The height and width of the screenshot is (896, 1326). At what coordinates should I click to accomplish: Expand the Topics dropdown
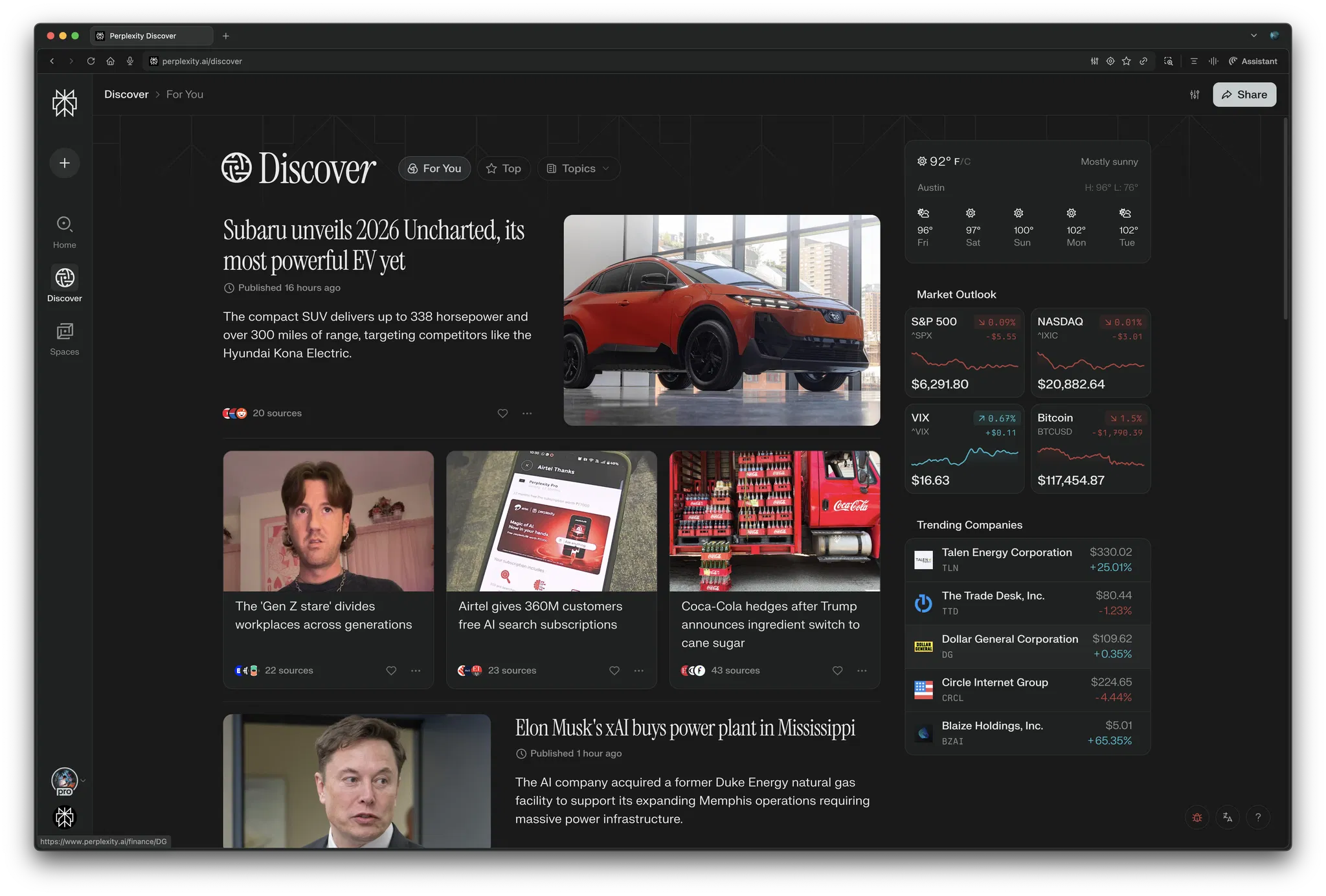tap(578, 168)
